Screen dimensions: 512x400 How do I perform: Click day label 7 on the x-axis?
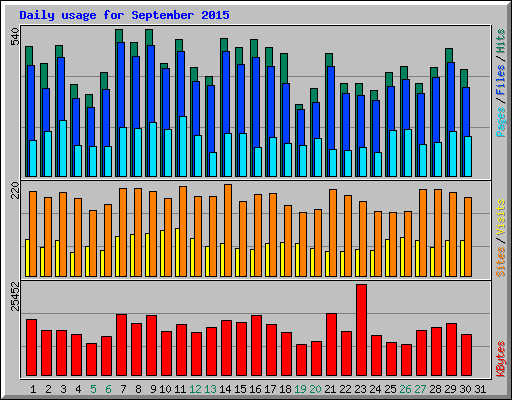pos(123,389)
